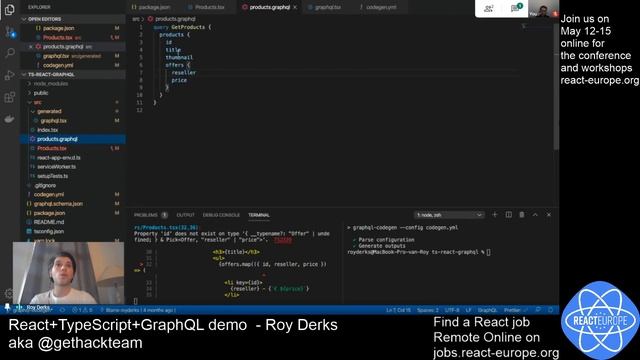Click the editor vertical scrollbar
Image resolution: width=640 pixels, height=360 pixels.
coord(556,86)
